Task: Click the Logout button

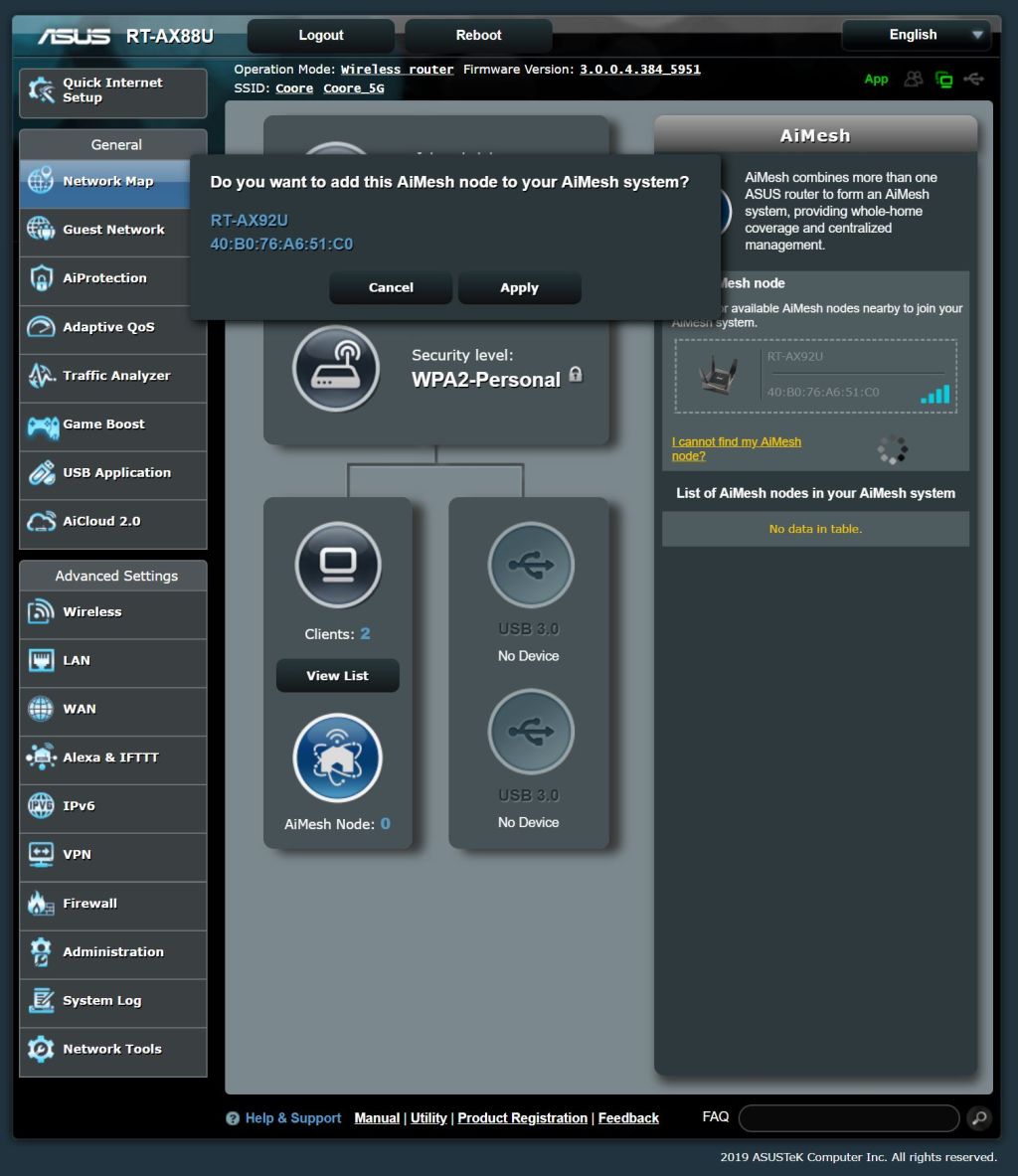Action: [x=321, y=35]
